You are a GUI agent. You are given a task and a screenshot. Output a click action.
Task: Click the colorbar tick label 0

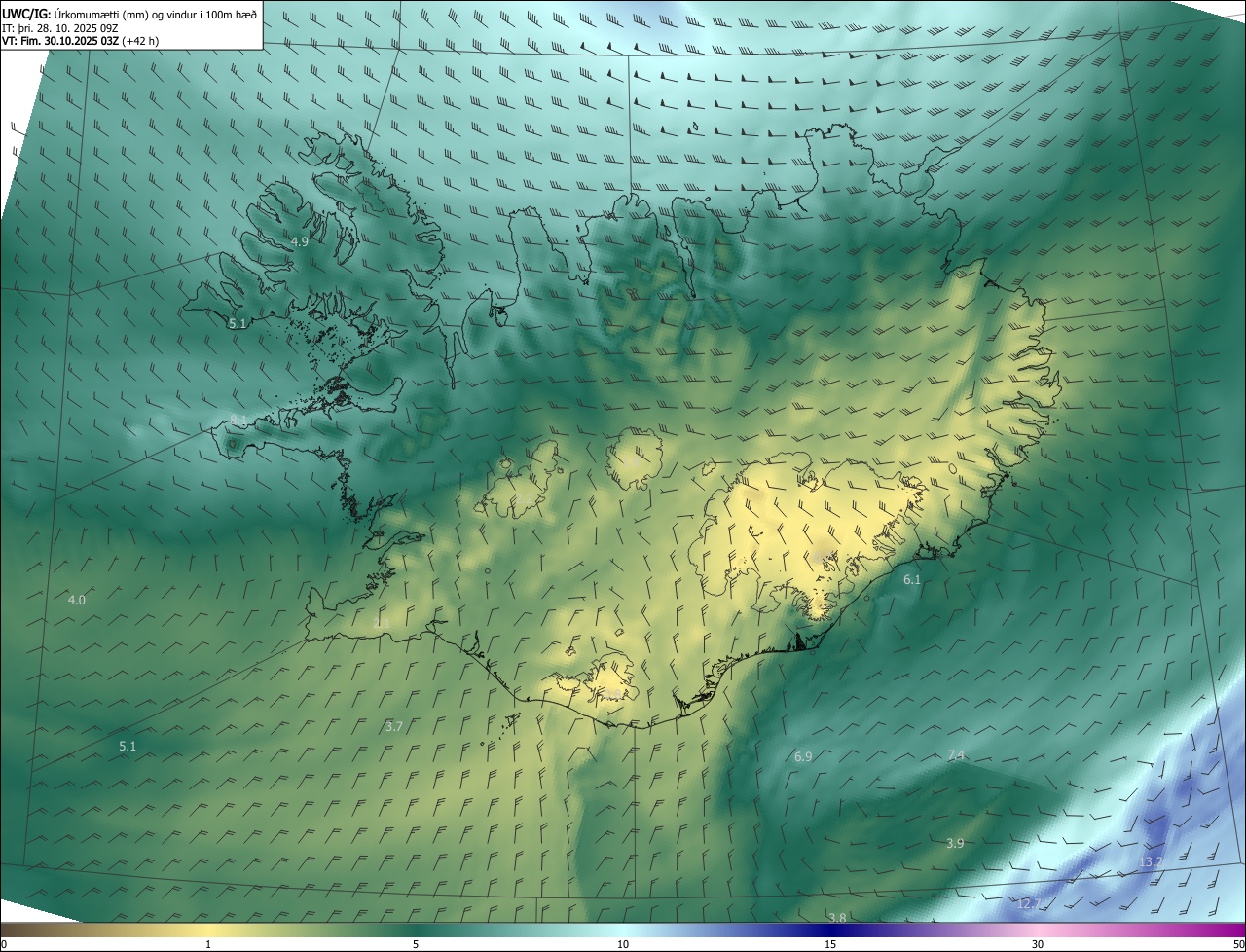tap(4, 944)
